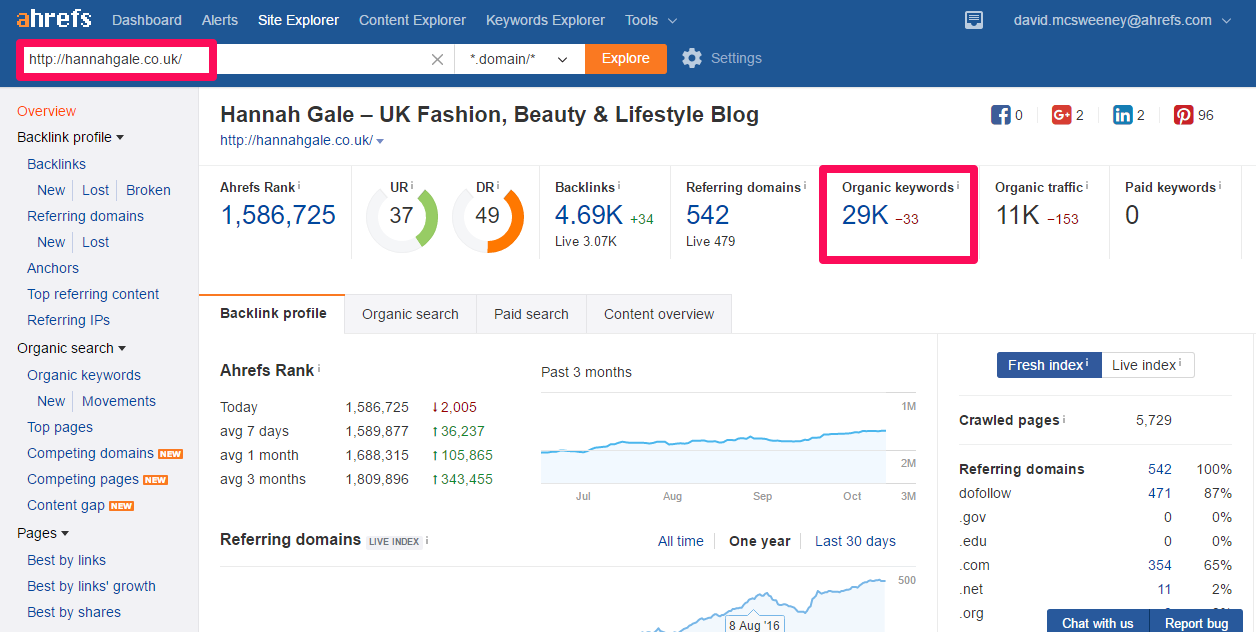Viewport: 1256px width, 632px height.
Task: Open Top pages sidebar link
Action: [x=60, y=427]
